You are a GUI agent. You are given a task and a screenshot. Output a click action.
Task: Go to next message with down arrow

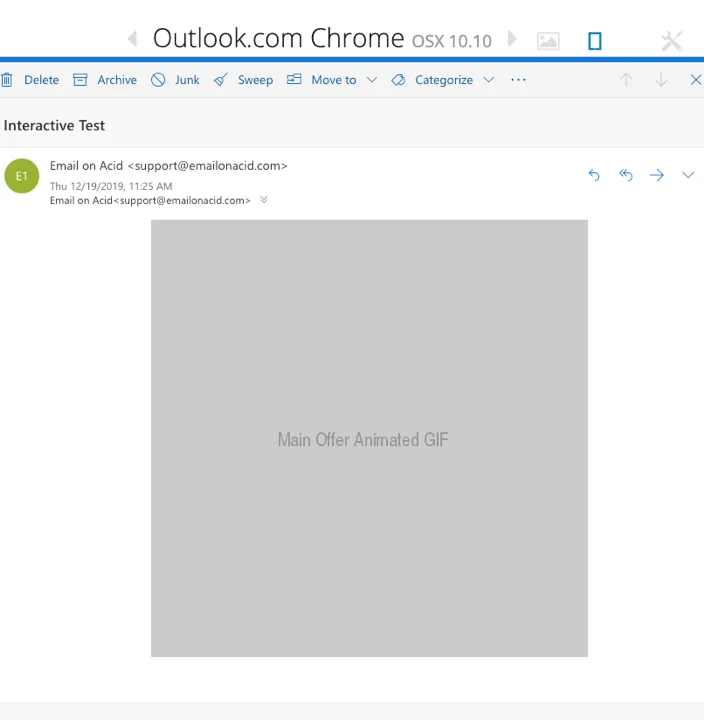[x=661, y=80]
